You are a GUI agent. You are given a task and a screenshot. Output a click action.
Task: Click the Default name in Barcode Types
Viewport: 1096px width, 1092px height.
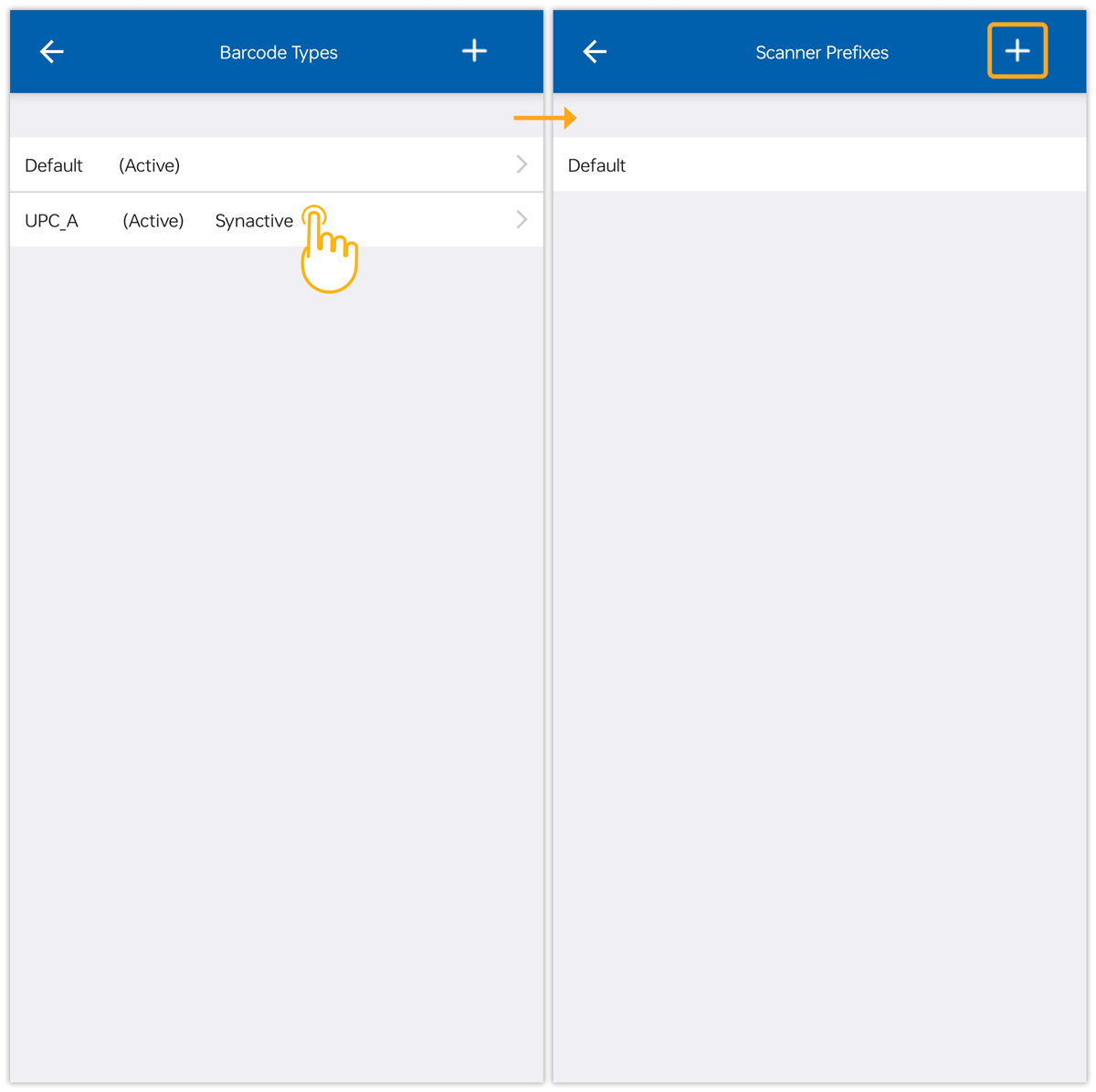point(54,165)
